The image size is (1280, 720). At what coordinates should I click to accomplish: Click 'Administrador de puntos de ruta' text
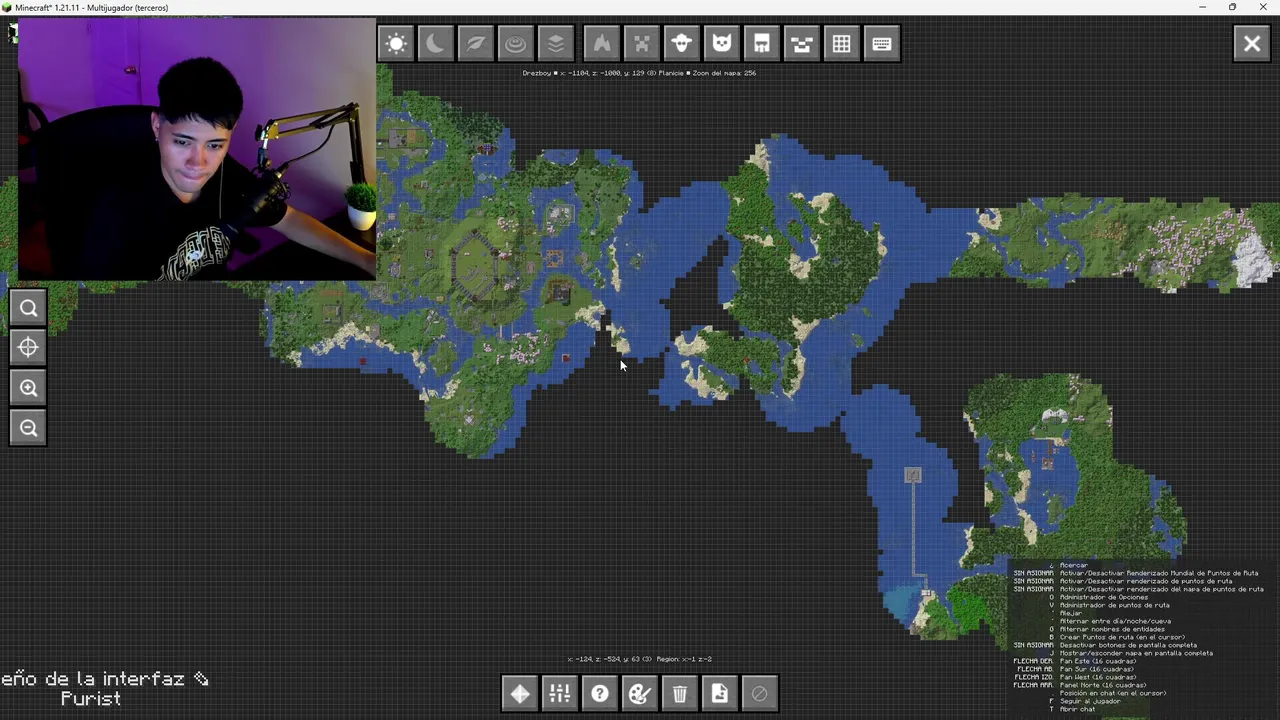[x=1114, y=605]
